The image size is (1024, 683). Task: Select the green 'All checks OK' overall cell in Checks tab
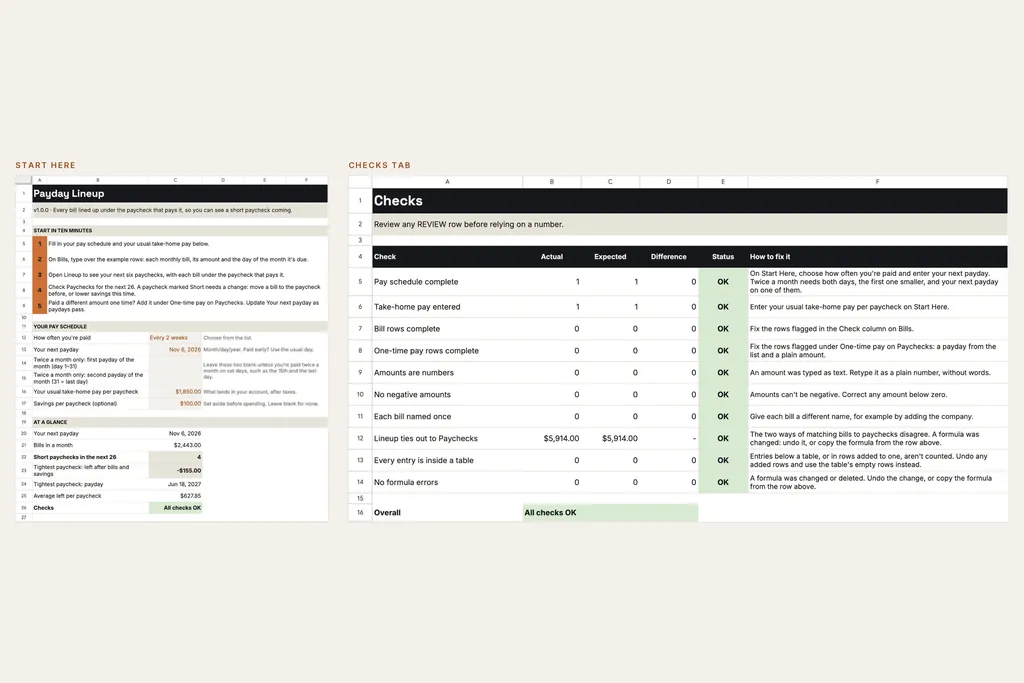pyautogui.click(x=610, y=513)
